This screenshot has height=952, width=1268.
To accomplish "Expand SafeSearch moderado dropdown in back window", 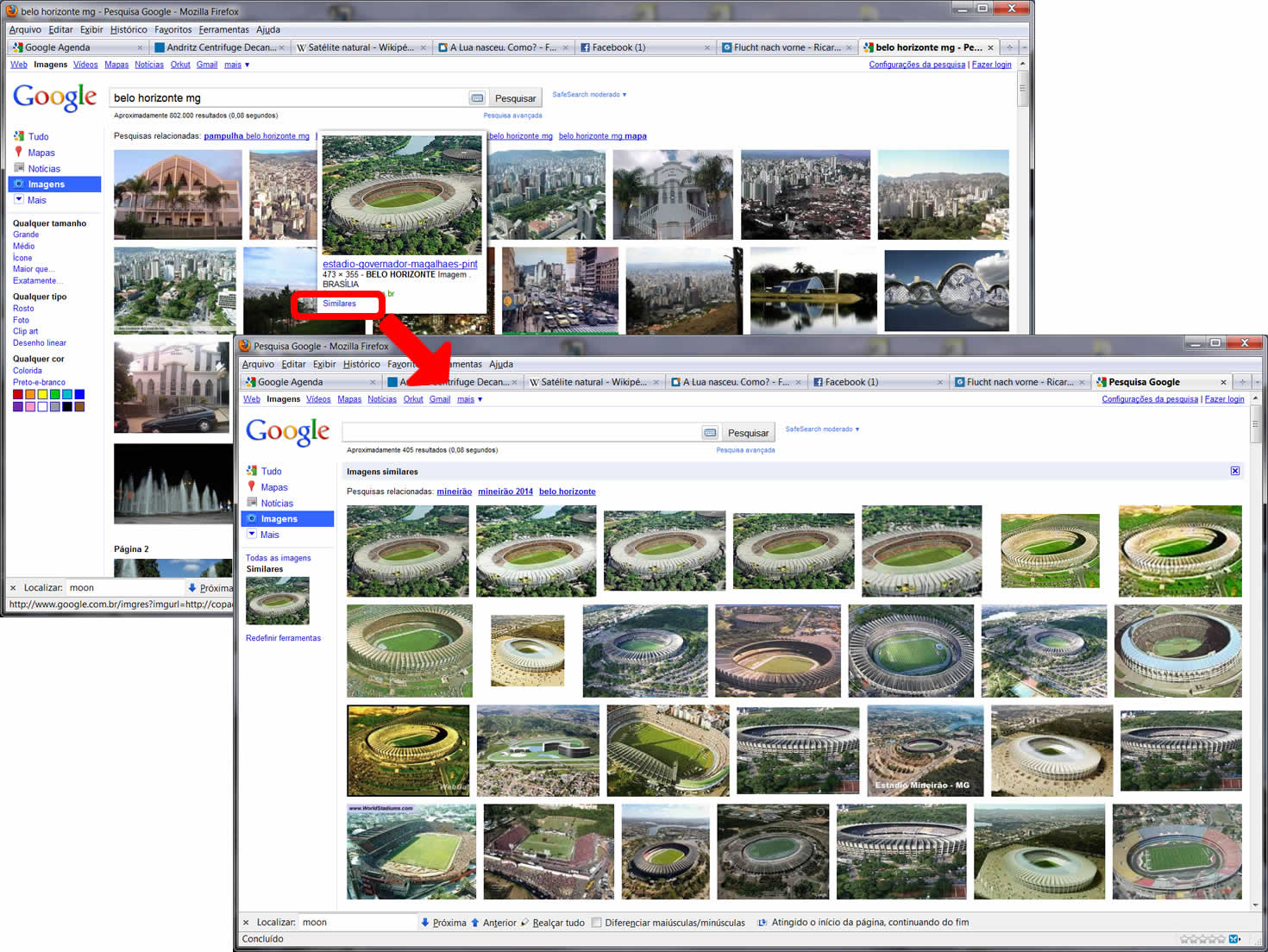I will click(589, 95).
